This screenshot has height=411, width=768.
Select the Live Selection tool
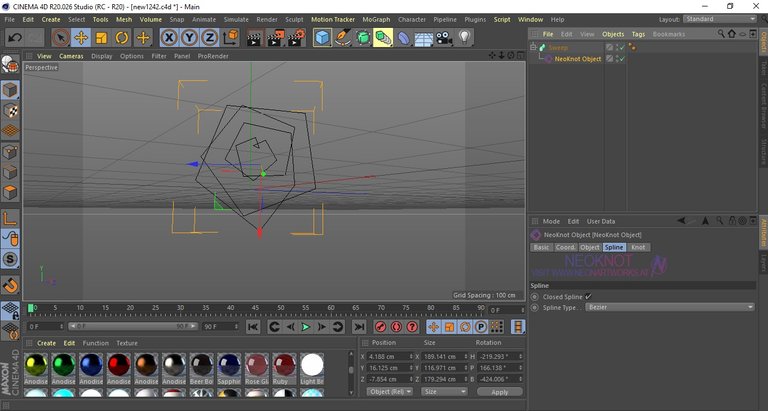point(61,38)
